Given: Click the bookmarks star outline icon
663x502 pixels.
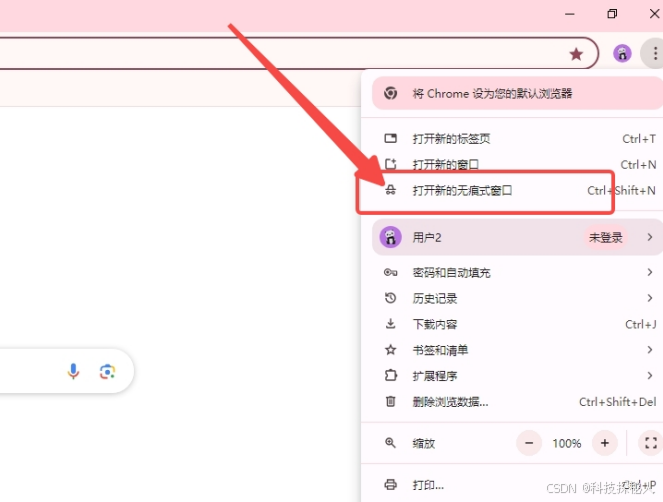Looking at the screenshot, I should [x=390, y=350].
